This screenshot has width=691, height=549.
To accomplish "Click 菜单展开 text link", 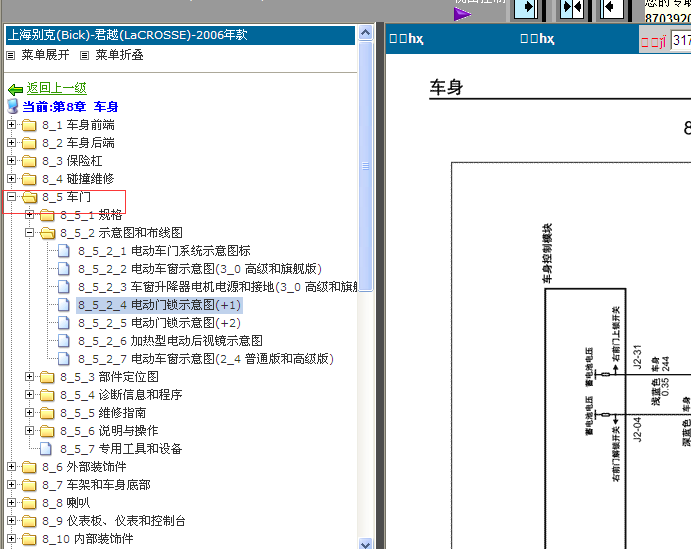I will coord(45,55).
